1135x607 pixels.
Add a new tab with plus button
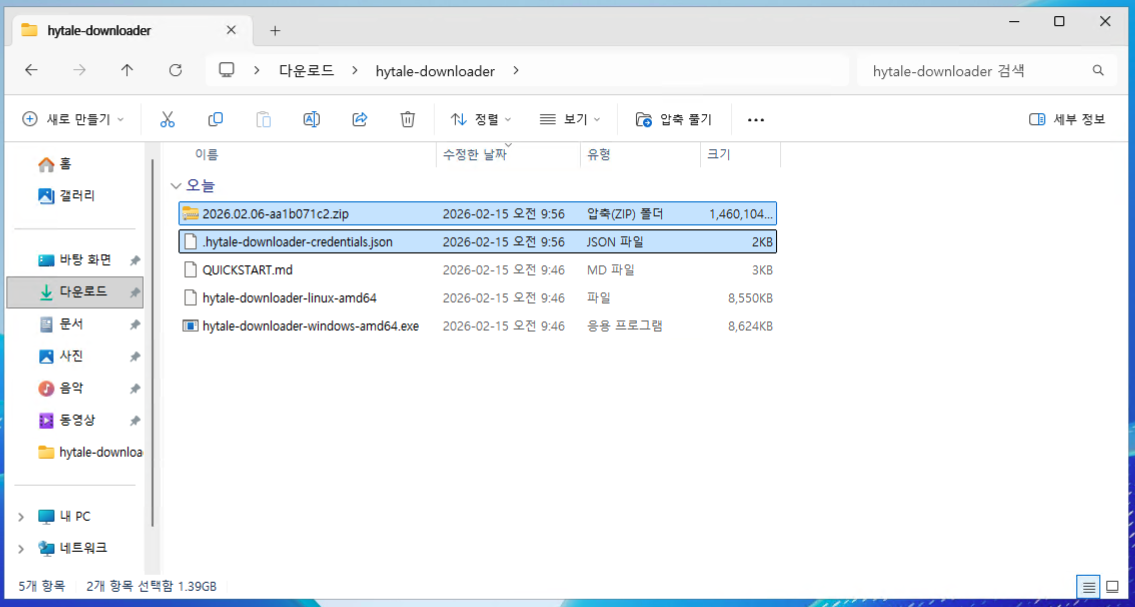(274, 30)
